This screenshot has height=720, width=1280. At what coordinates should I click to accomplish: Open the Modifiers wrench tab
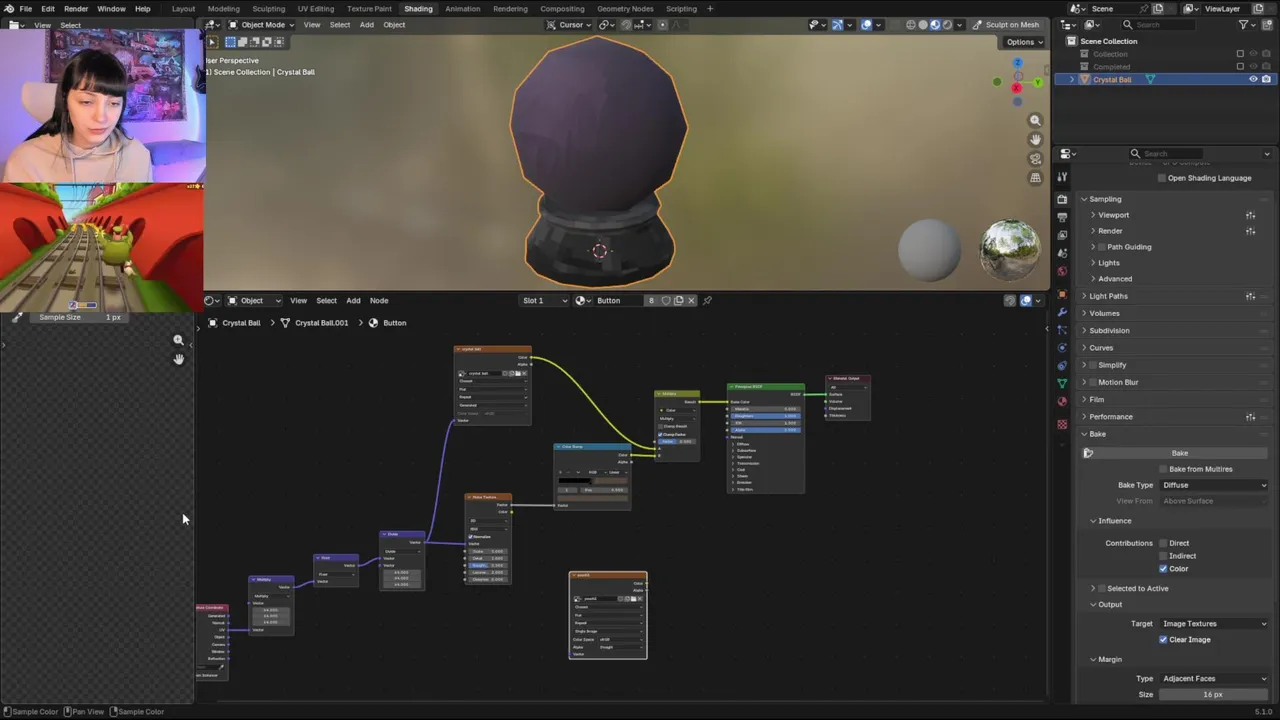(1062, 312)
